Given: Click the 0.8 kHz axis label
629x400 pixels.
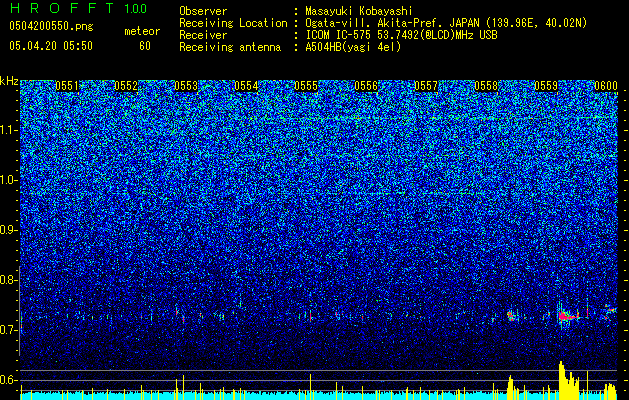Looking at the screenshot, I should click(x=8, y=280).
